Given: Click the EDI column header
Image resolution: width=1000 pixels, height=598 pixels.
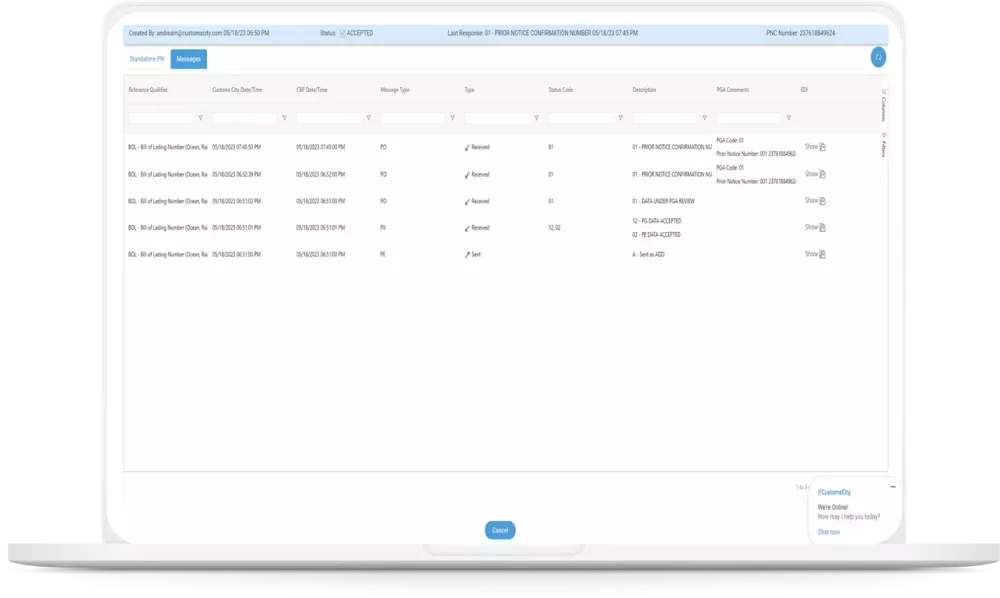Looking at the screenshot, I should 804,90.
